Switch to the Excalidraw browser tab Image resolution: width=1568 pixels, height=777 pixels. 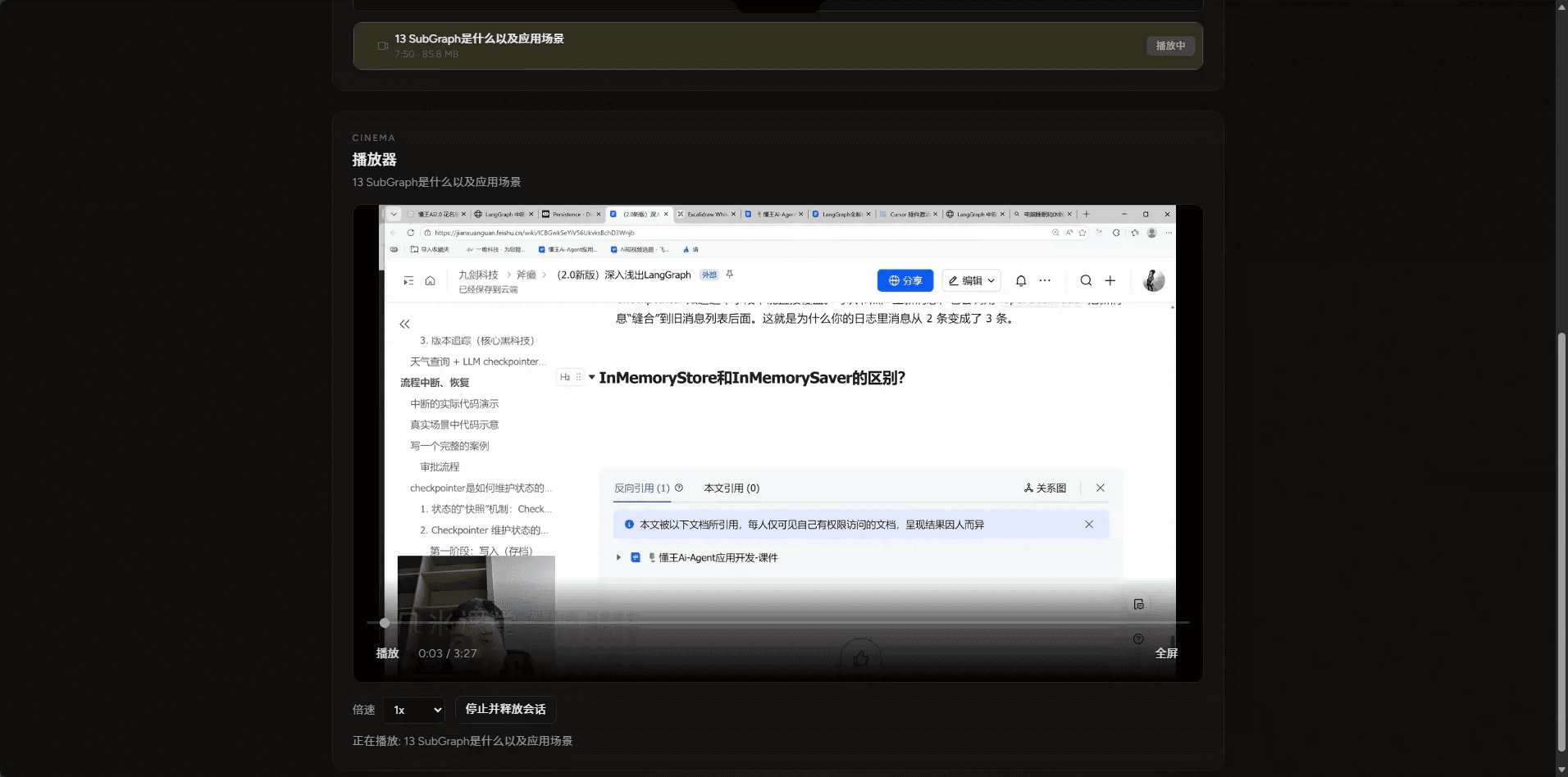coord(707,214)
